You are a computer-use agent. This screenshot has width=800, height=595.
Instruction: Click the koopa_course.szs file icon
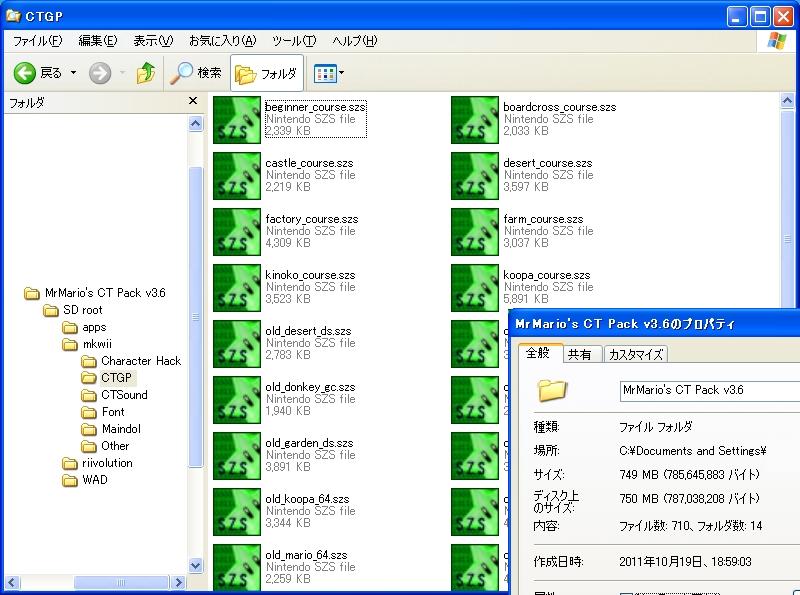(x=474, y=288)
